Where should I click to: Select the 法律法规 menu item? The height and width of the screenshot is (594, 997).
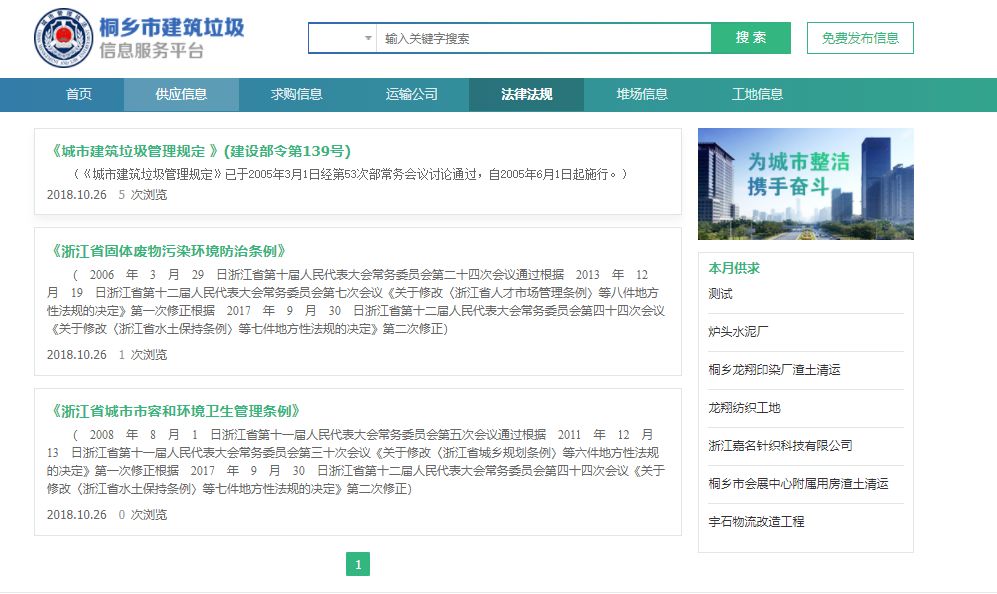(x=526, y=95)
